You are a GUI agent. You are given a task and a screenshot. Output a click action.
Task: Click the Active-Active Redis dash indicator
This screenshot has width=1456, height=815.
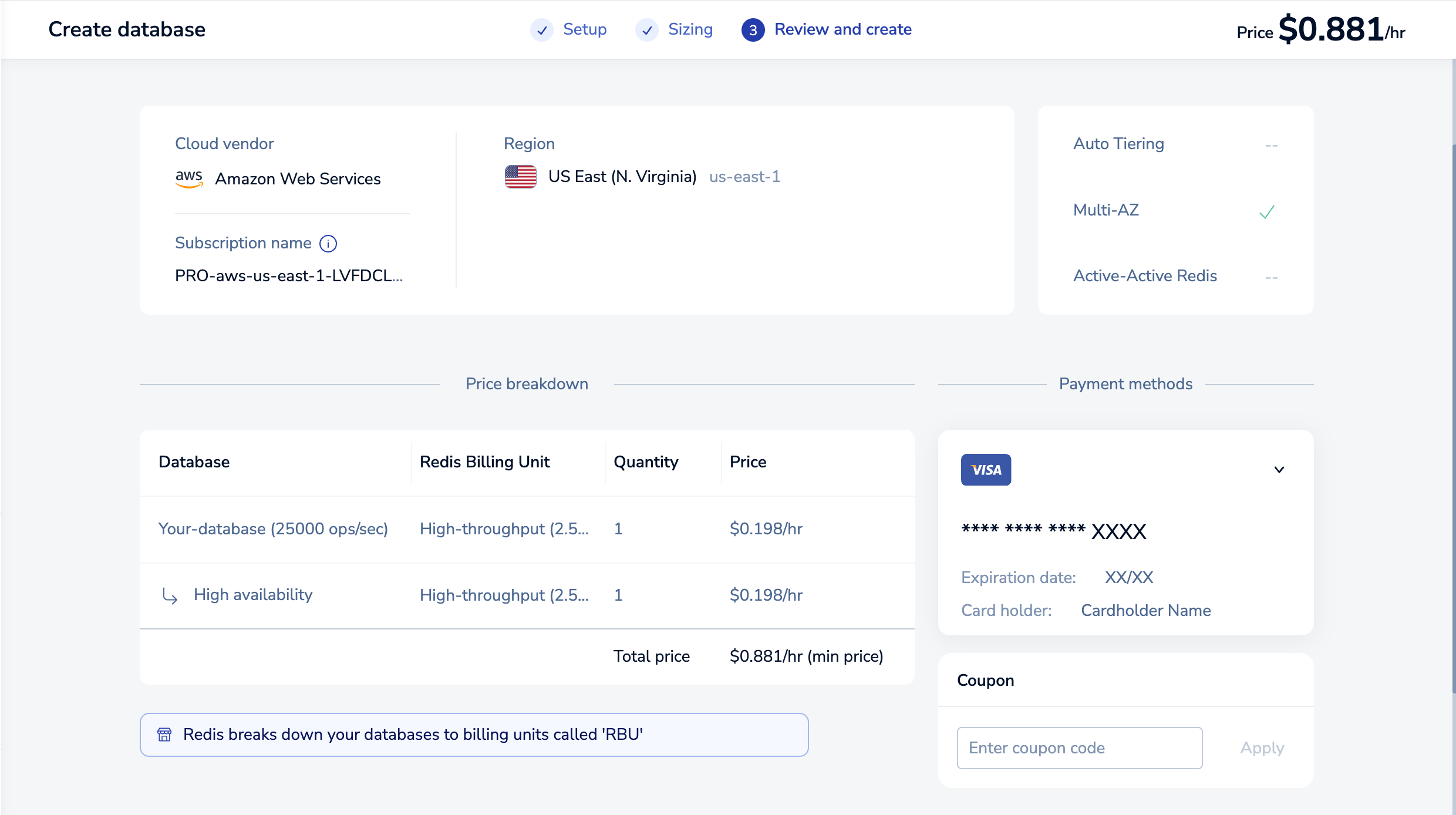(1271, 277)
